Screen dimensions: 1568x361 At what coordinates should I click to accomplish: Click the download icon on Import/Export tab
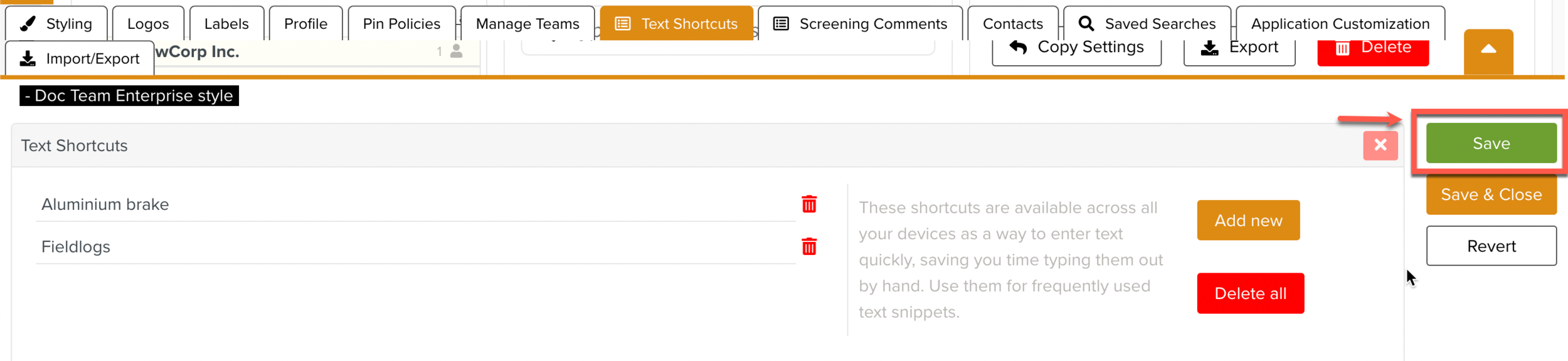click(x=28, y=58)
